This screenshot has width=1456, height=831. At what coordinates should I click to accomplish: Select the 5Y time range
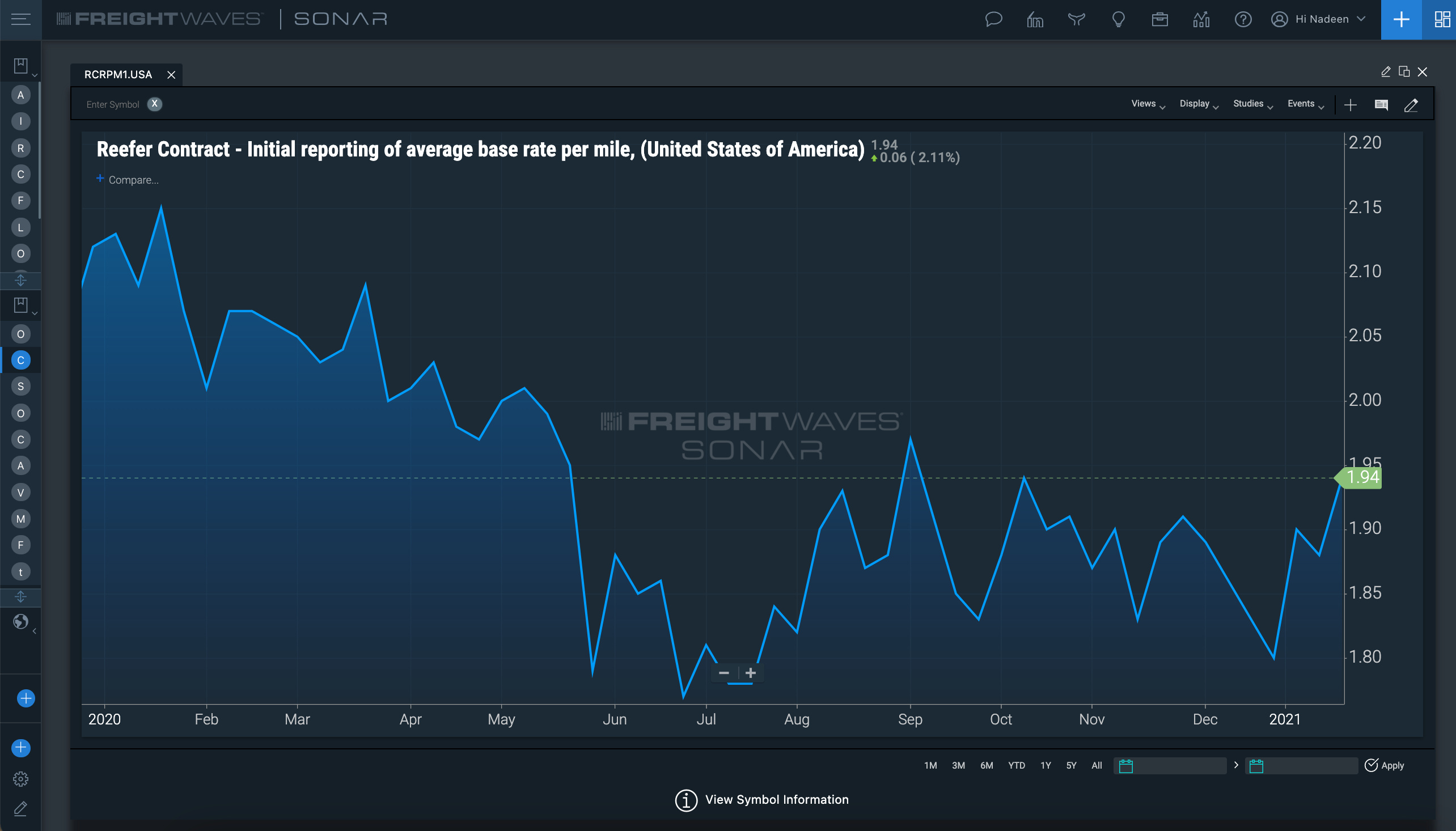[x=1071, y=765]
